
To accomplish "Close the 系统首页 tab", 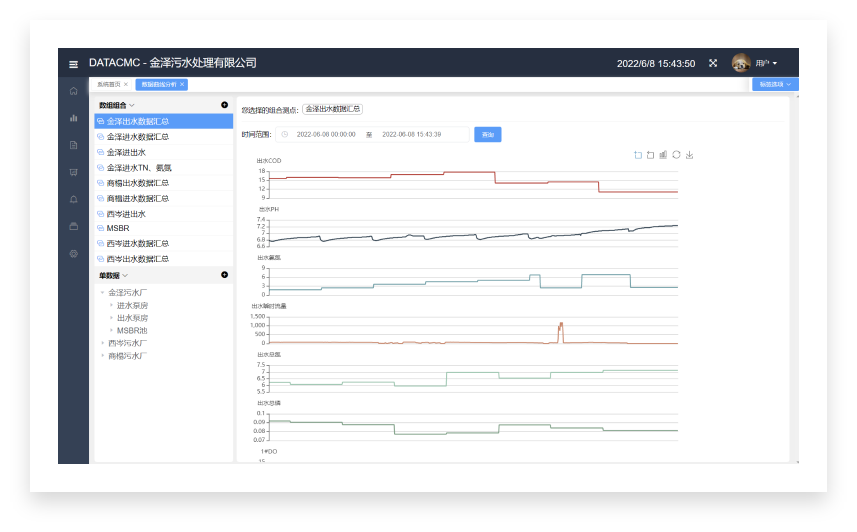I will tap(126, 84).
